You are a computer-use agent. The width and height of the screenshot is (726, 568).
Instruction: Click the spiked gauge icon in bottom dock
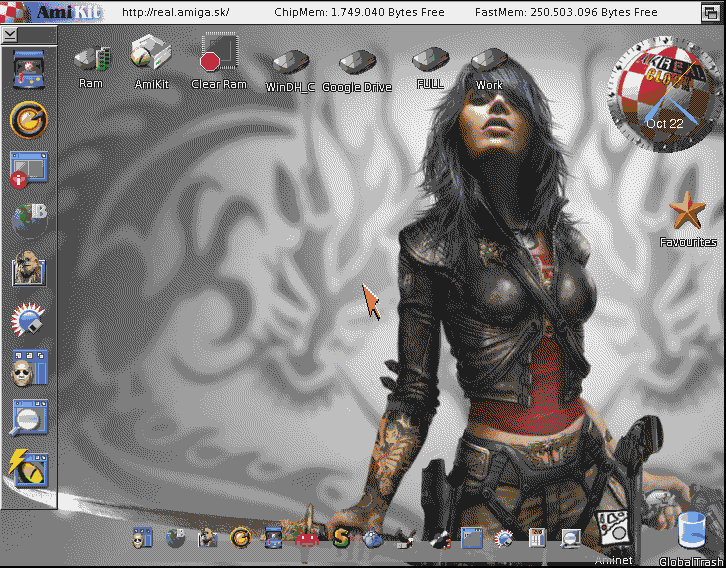pyautogui.click(x=504, y=538)
